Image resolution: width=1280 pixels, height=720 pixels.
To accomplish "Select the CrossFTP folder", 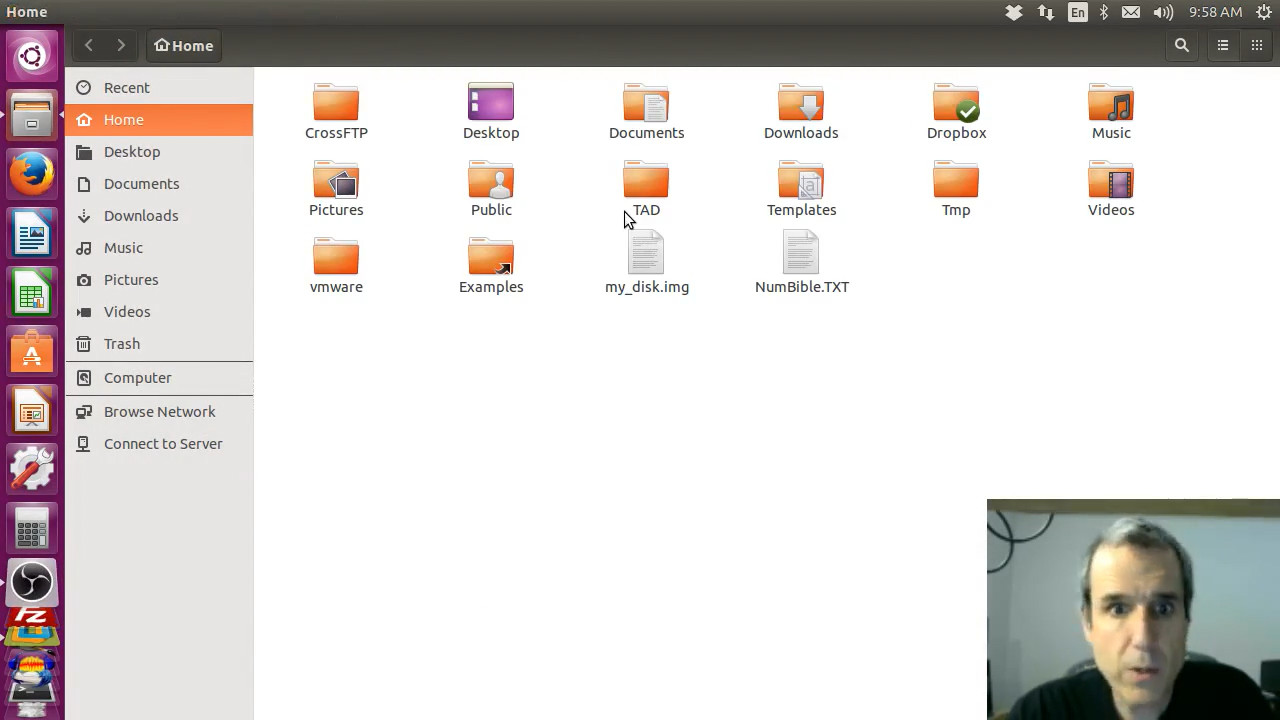I will (x=336, y=111).
